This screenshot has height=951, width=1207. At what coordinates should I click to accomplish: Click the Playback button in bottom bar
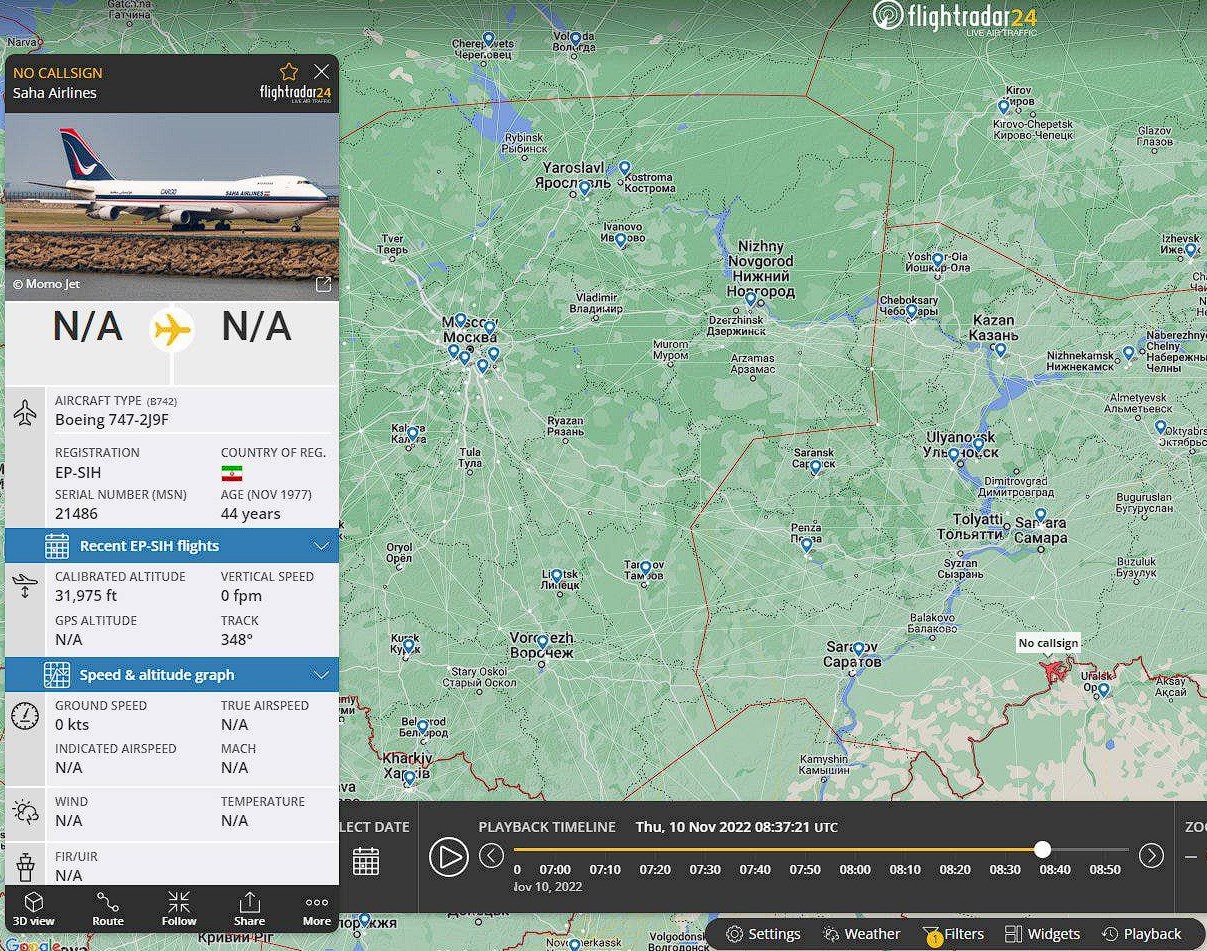[1141, 934]
